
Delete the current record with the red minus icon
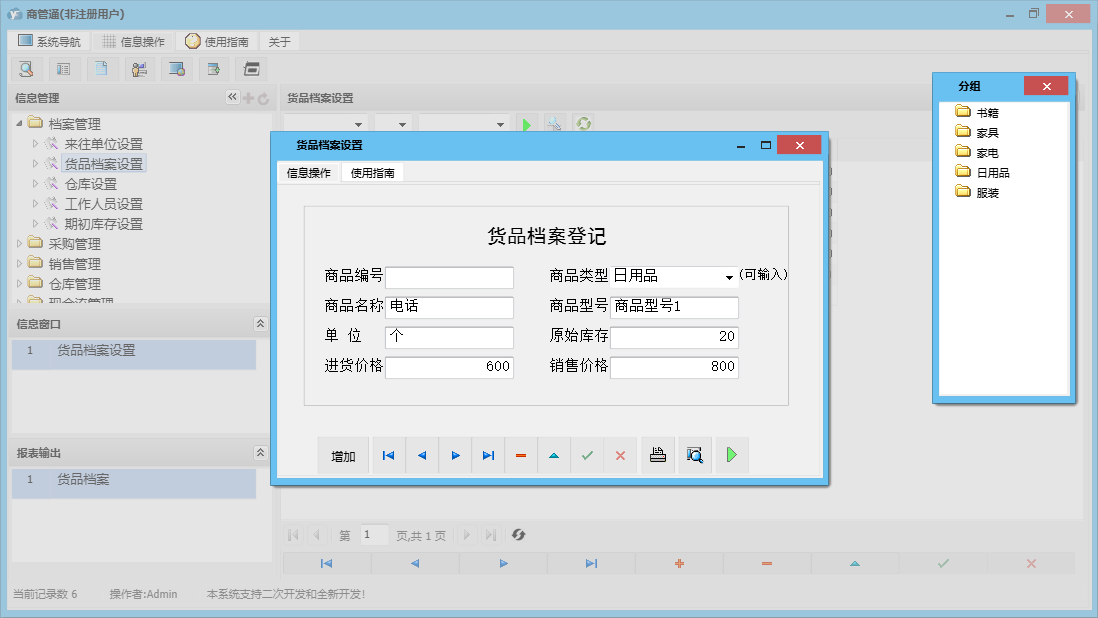(x=521, y=455)
